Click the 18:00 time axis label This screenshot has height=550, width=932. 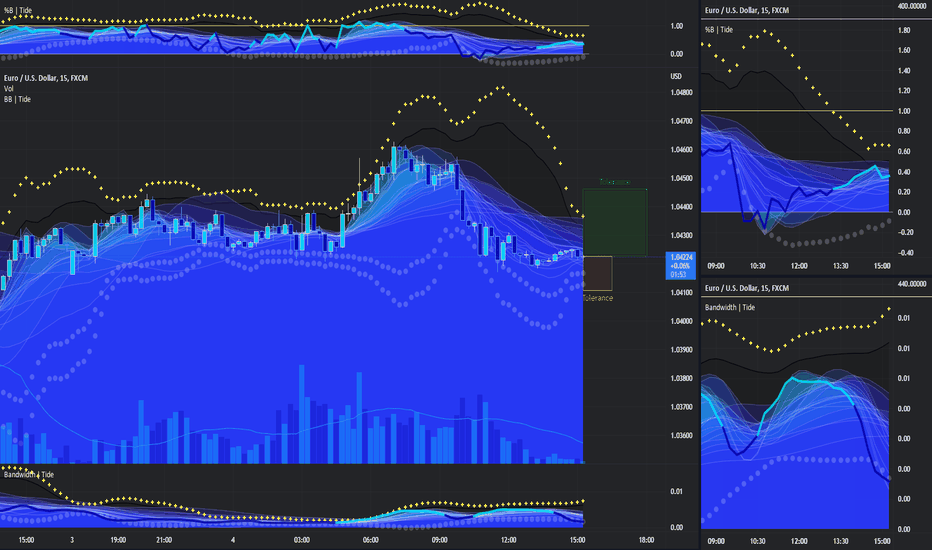click(x=647, y=540)
